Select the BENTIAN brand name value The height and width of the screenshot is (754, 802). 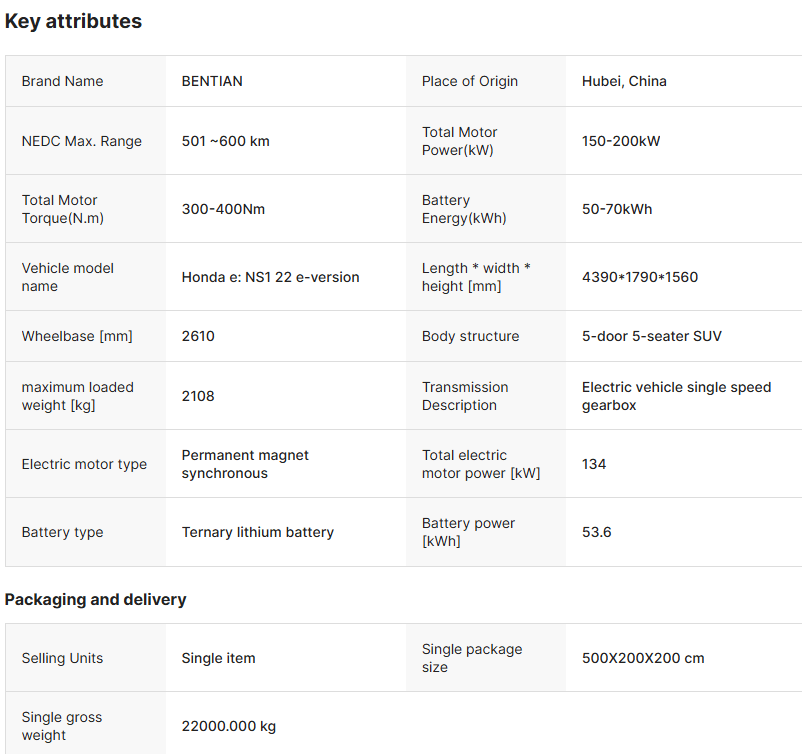pyautogui.click(x=212, y=81)
